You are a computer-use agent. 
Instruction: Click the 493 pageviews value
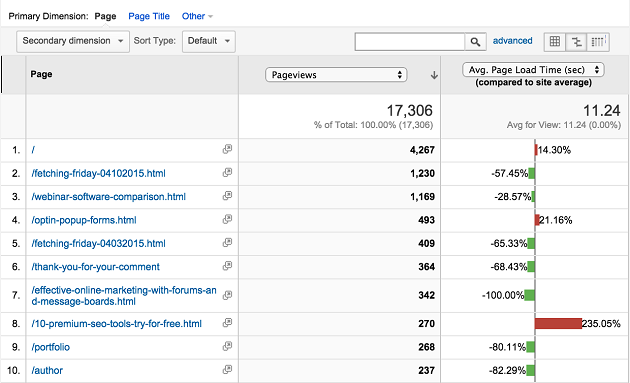[x=426, y=220]
